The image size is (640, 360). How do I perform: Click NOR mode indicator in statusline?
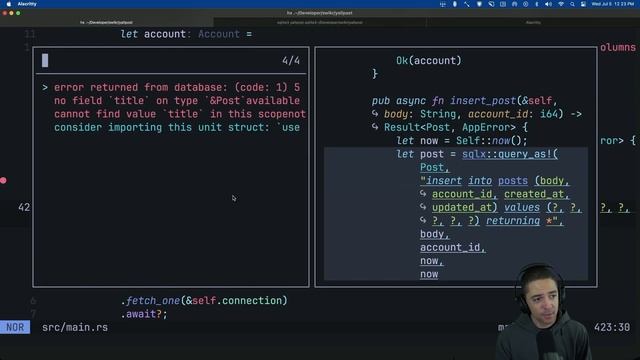[x=15, y=327]
